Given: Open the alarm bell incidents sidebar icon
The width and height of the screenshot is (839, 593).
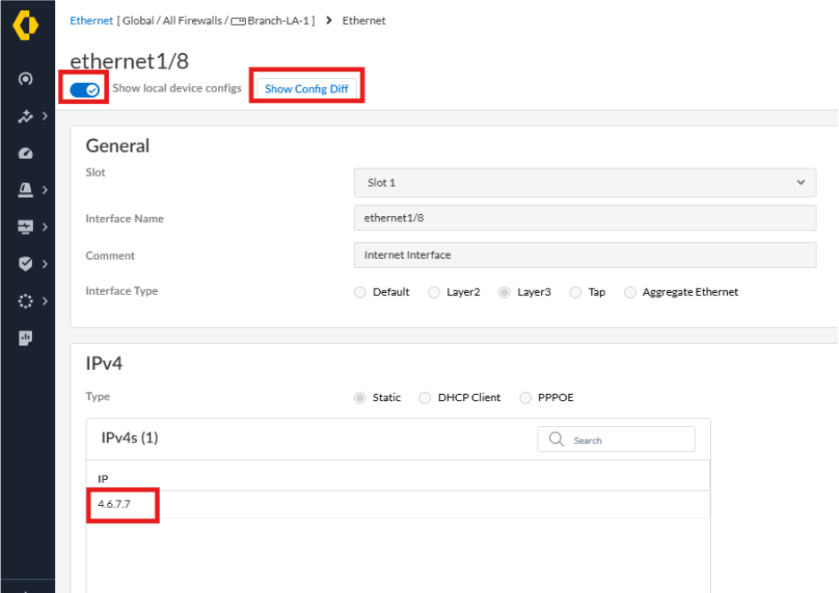Looking at the screenshot, I should (25, 190).
